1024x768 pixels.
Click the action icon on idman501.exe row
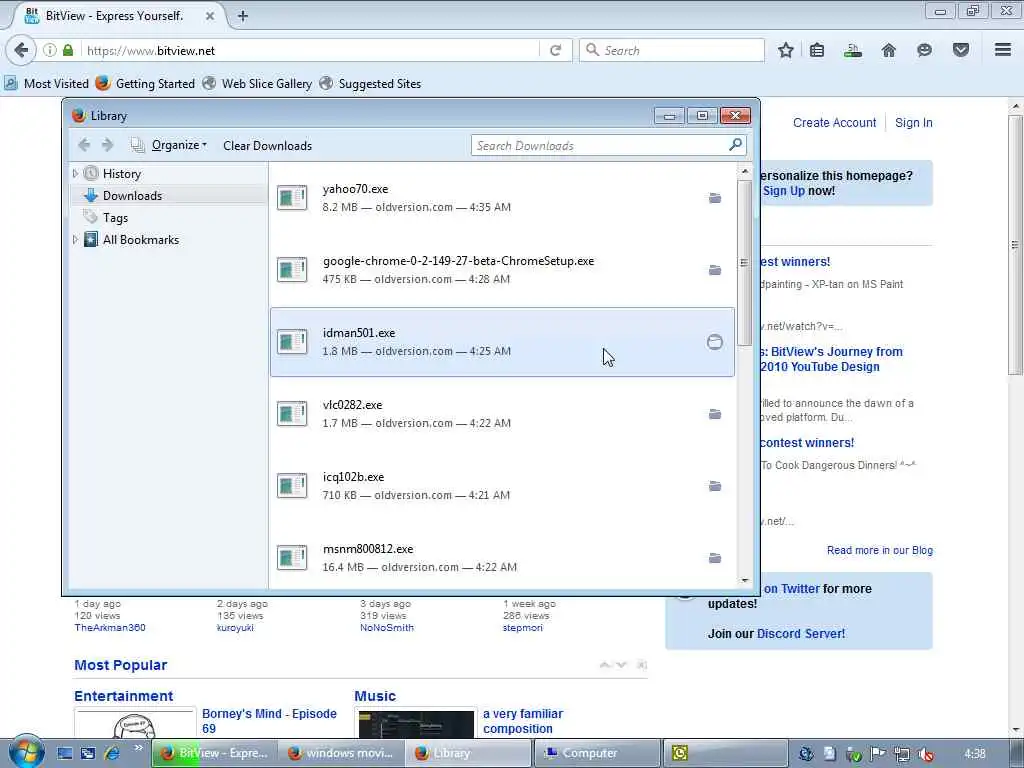point(715,342)
